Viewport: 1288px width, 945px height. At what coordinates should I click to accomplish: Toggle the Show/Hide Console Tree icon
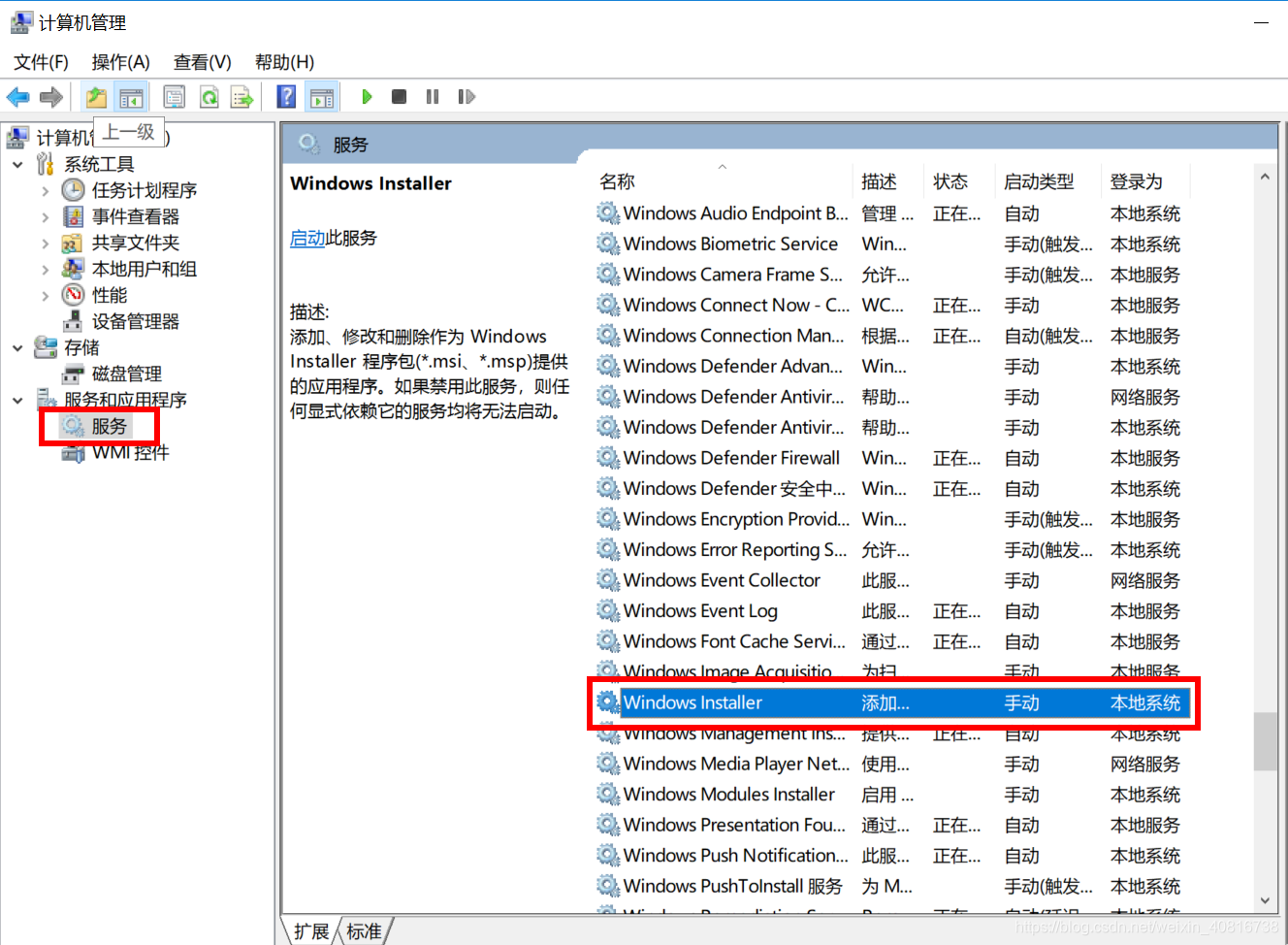pyautogui.click(x=130, y=97)
